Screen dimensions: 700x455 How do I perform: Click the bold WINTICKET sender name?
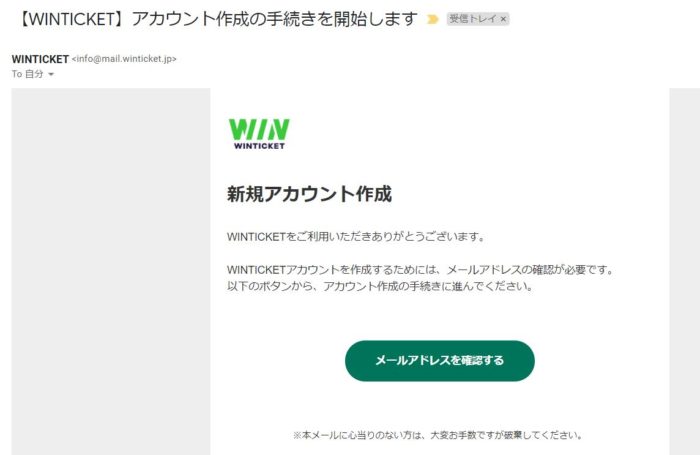pos(40,59)
